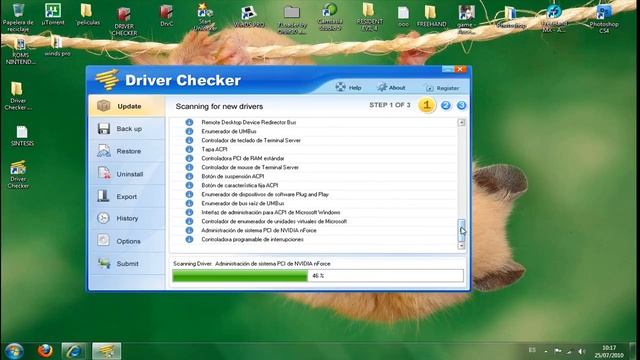The width and height of the screenshot is (640, 360).
Task: Open the Driver Checker folder on desktop
Action: [17, 96]
